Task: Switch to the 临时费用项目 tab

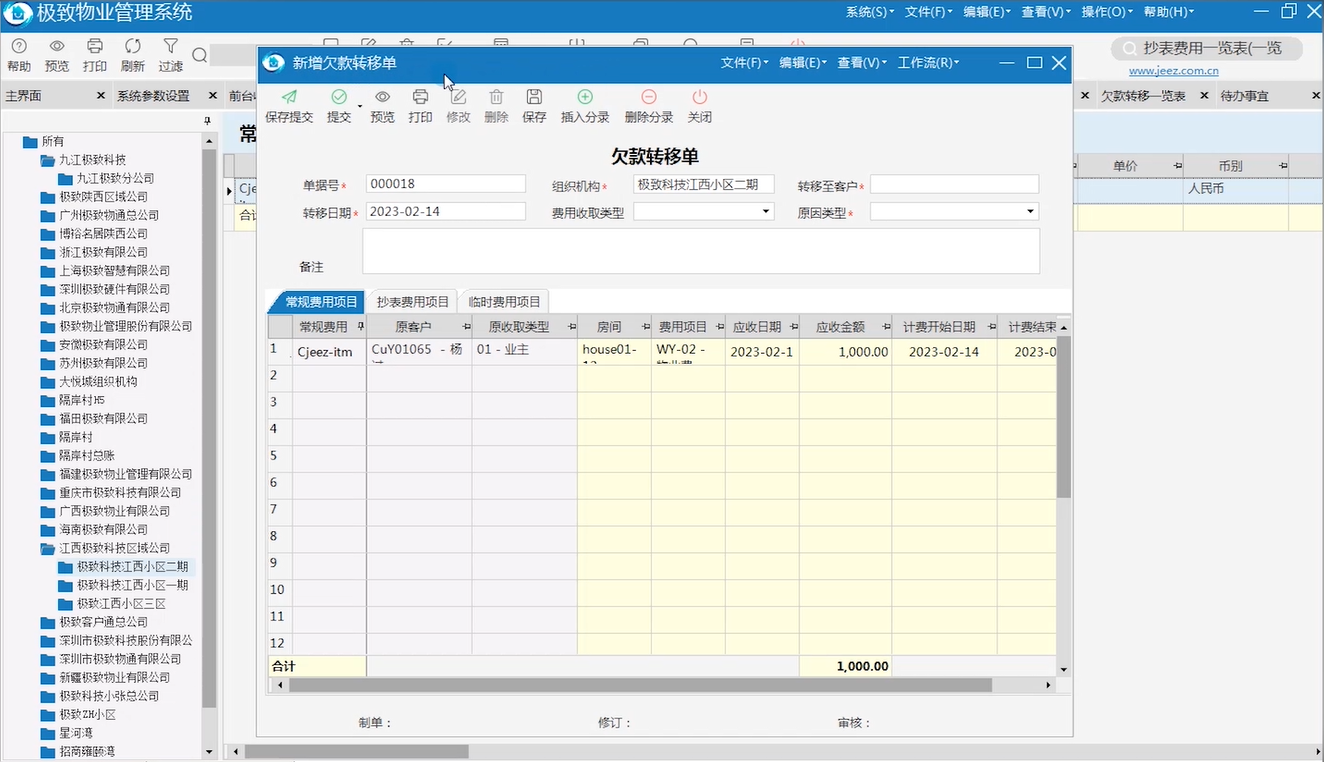Action: coord(504,302)
